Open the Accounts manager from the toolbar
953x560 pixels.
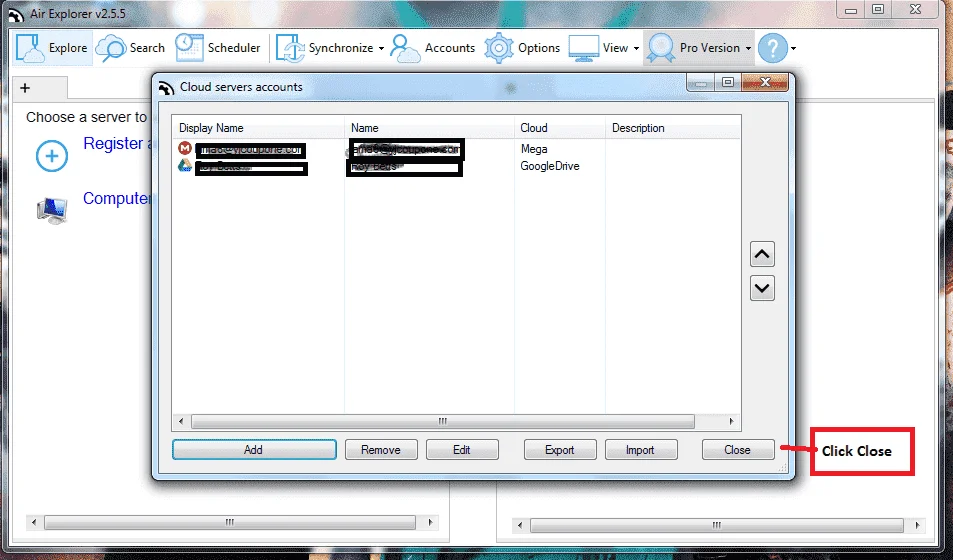(x=432, y=48)
